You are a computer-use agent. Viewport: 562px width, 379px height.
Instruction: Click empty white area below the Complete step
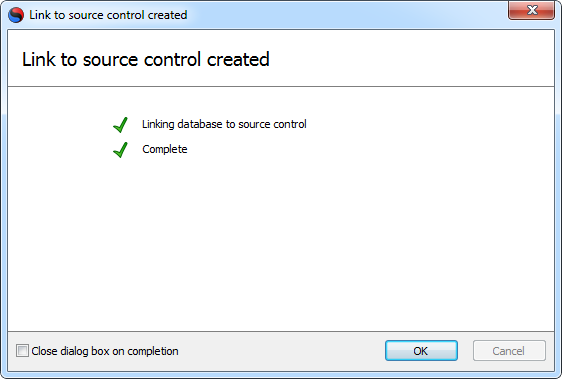281,244
